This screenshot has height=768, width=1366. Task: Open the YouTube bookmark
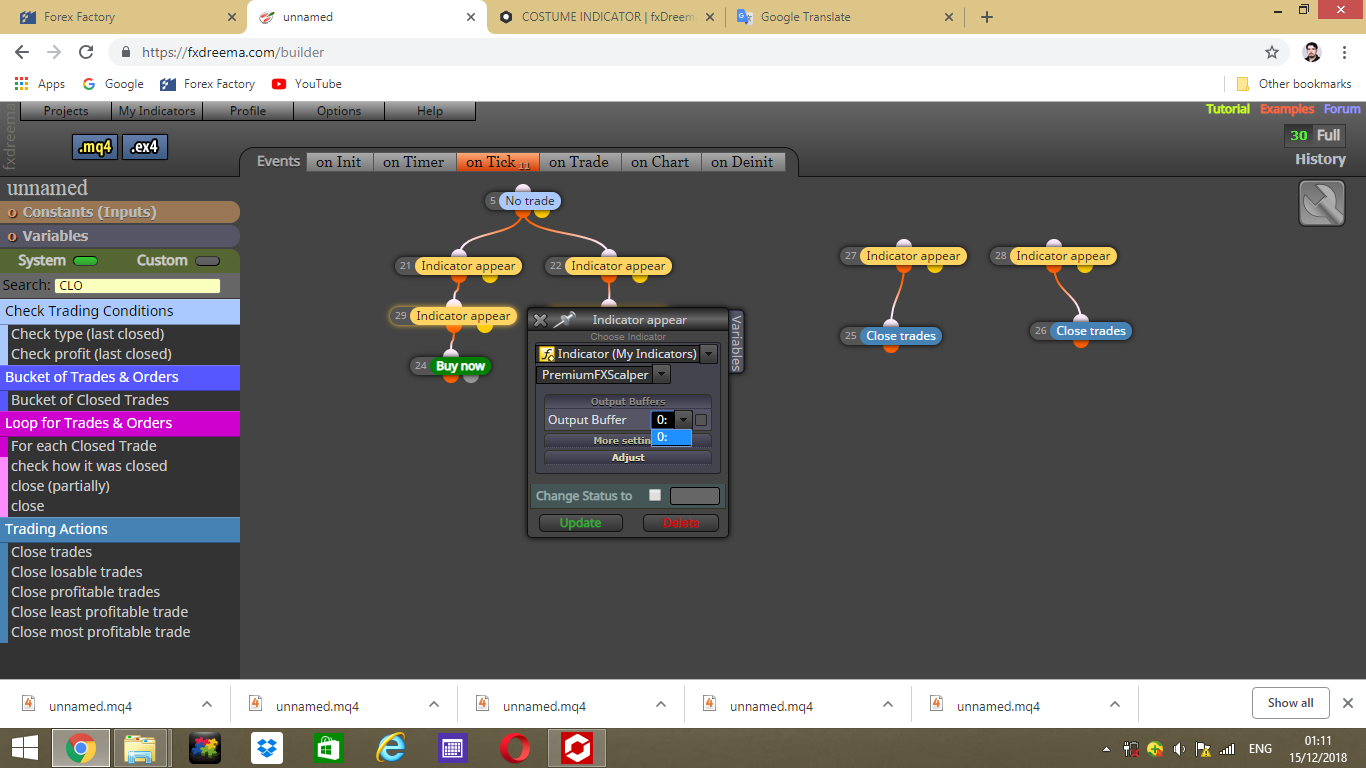[x=307, y=84]
